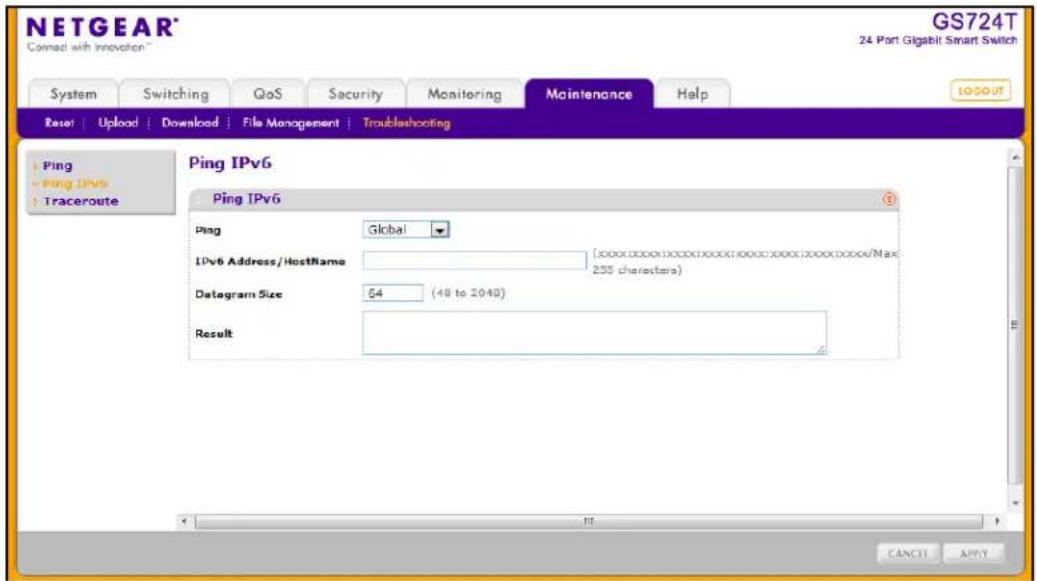The width and height of the screenshot is (1037, 581).
Task: Click the vertical scrollbar up arrow
Action: pos(1016,158)
